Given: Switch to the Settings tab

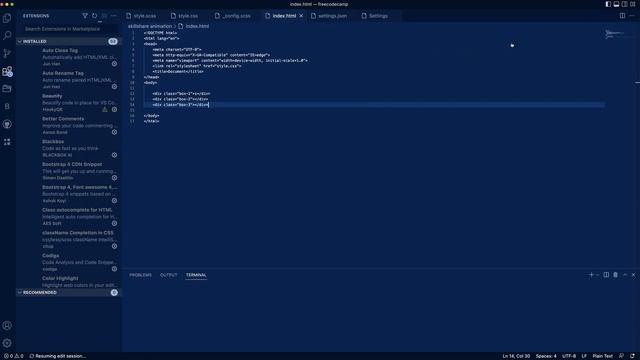Looking at the screenshot, I should coord(375,16).
